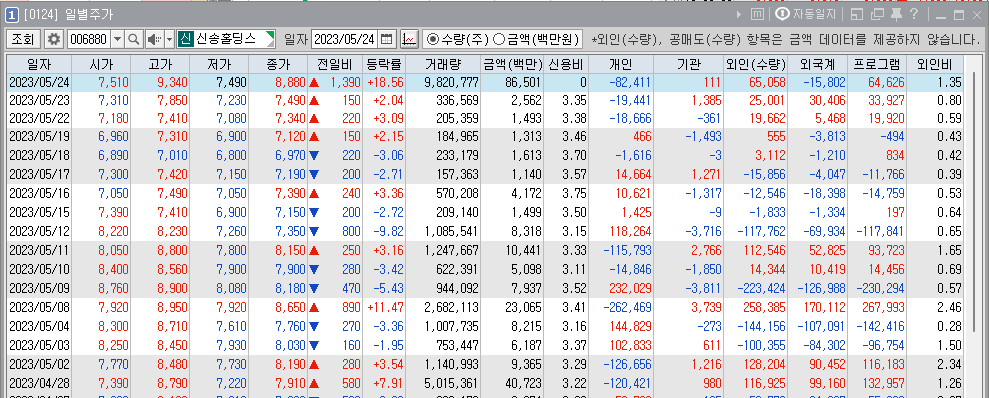Click the speaker sound icon
Image resolution: width=989 pixels, height=398 pixels.
154,39
